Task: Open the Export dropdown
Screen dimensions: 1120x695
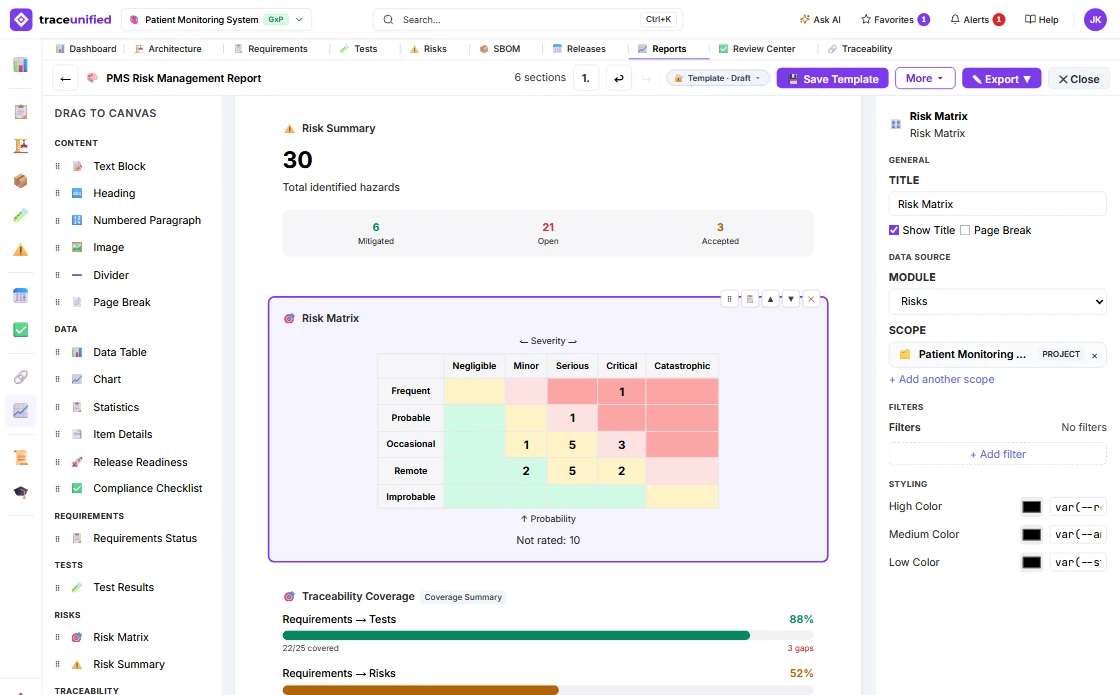Action: point(1001,79)
